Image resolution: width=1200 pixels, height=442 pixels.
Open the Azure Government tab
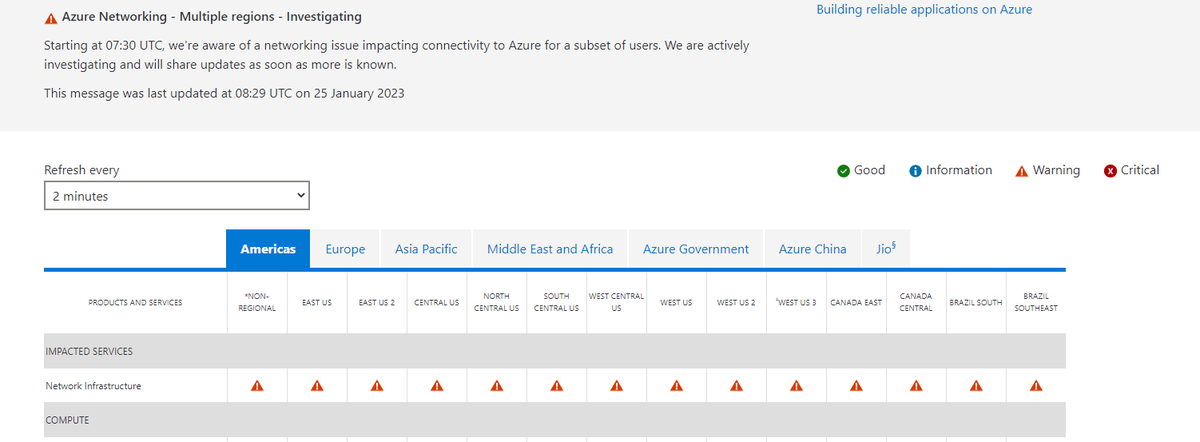pos(696,249)
